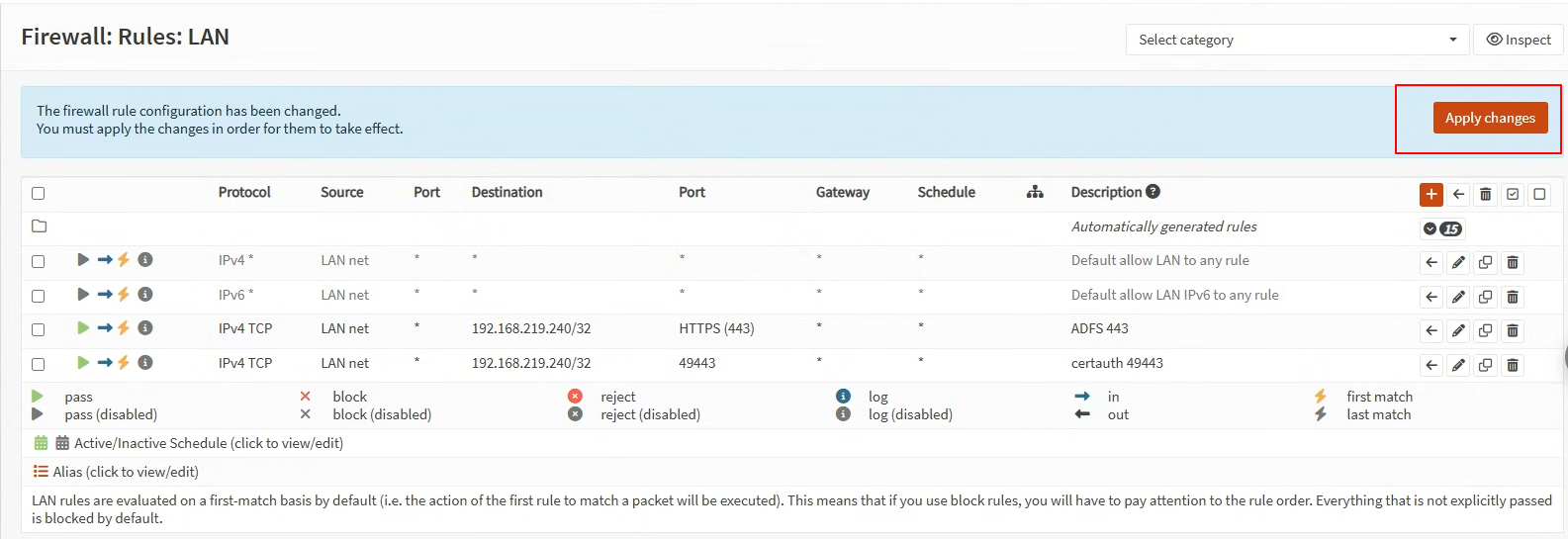Viewport: 1568px width, 539px height.
Task: Open the Select category dropdown
Action: click(1297, 40)
